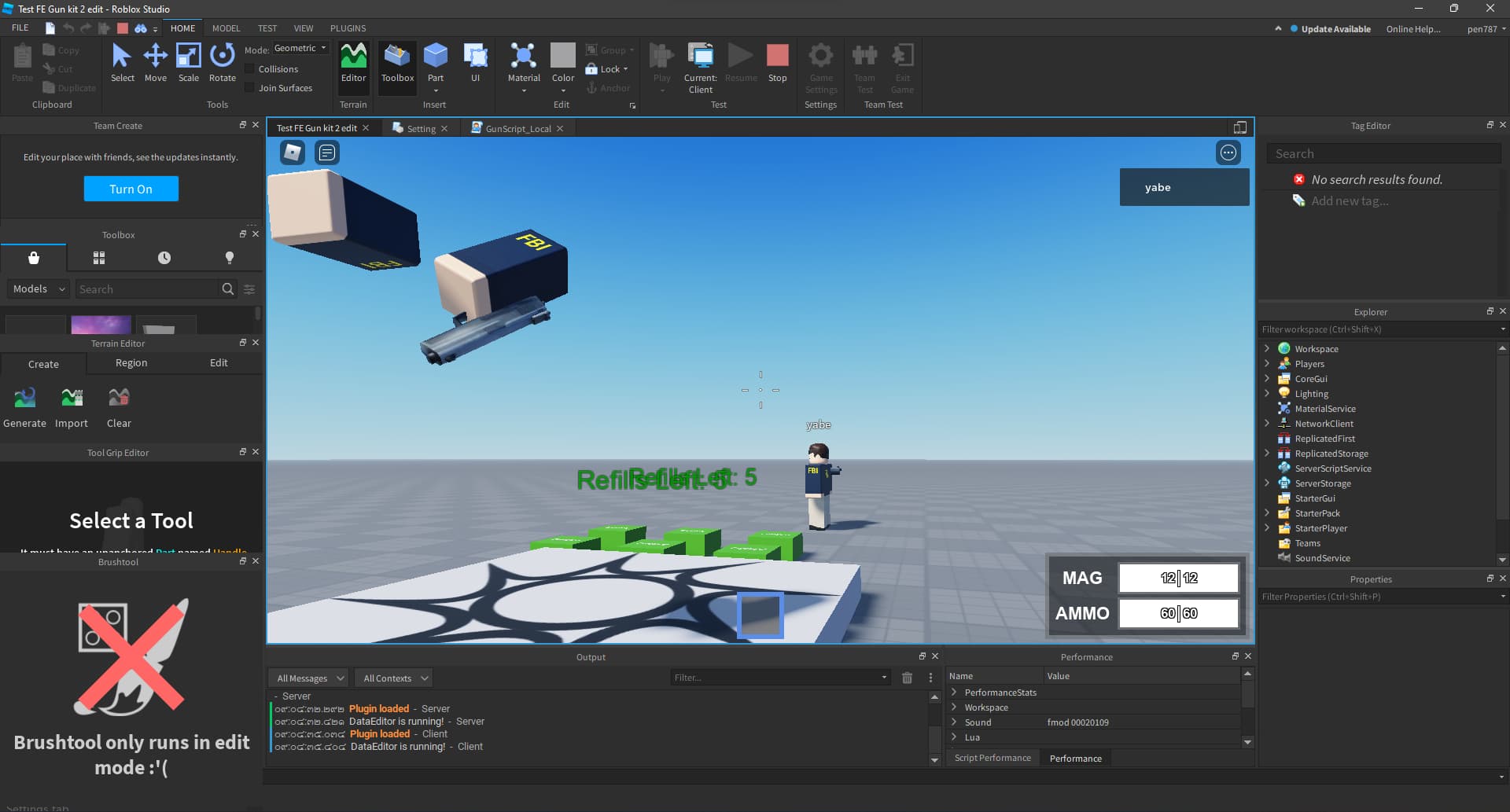Click Turn On Team Create button
Viewport: 1510px width, 812px height.
(131, 189)
